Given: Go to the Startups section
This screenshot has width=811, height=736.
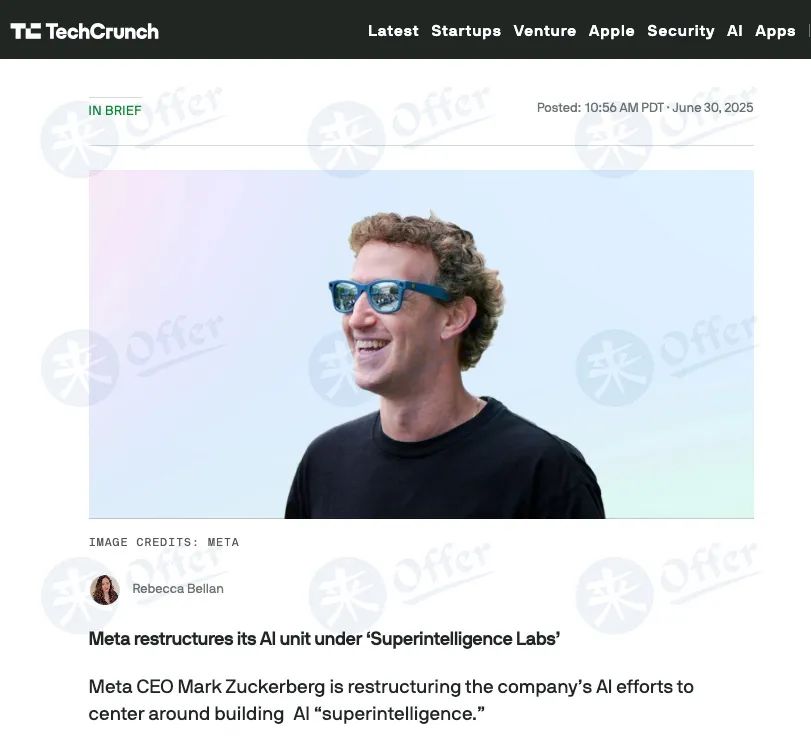Looking at the screenshot, I should pyautogui.click(x=466, y=31).
